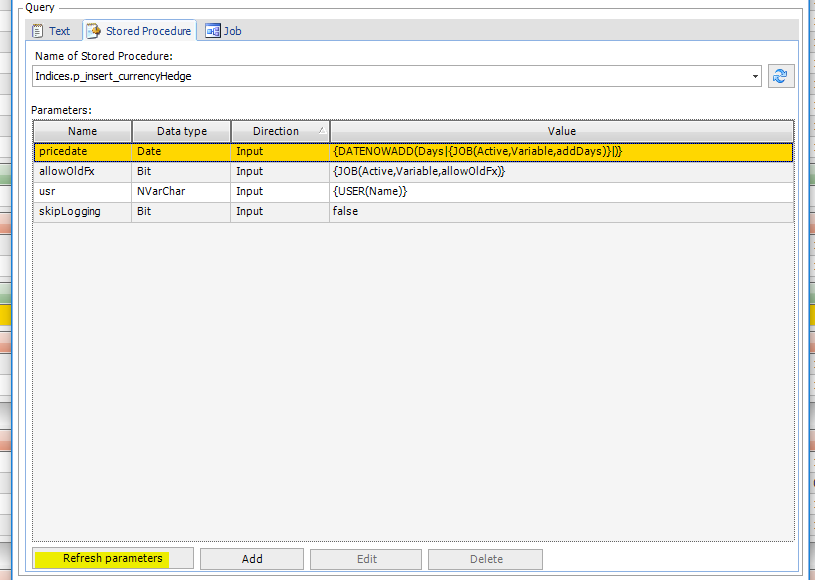815x580 pixels.
Task: Click the skipLogging value cell showing false
Action: coord(561,211)
